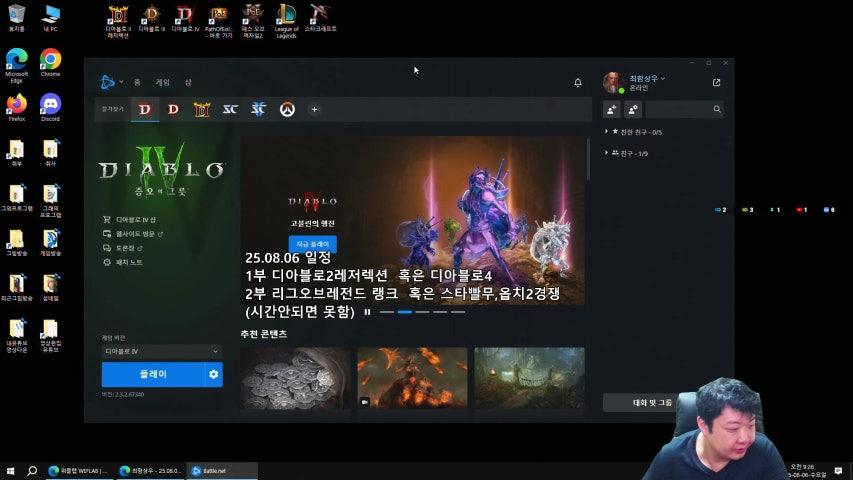This screenshot has height=480, width=853.
Task: Jump to the last carousel slide indicator
Action: [458, 312]
